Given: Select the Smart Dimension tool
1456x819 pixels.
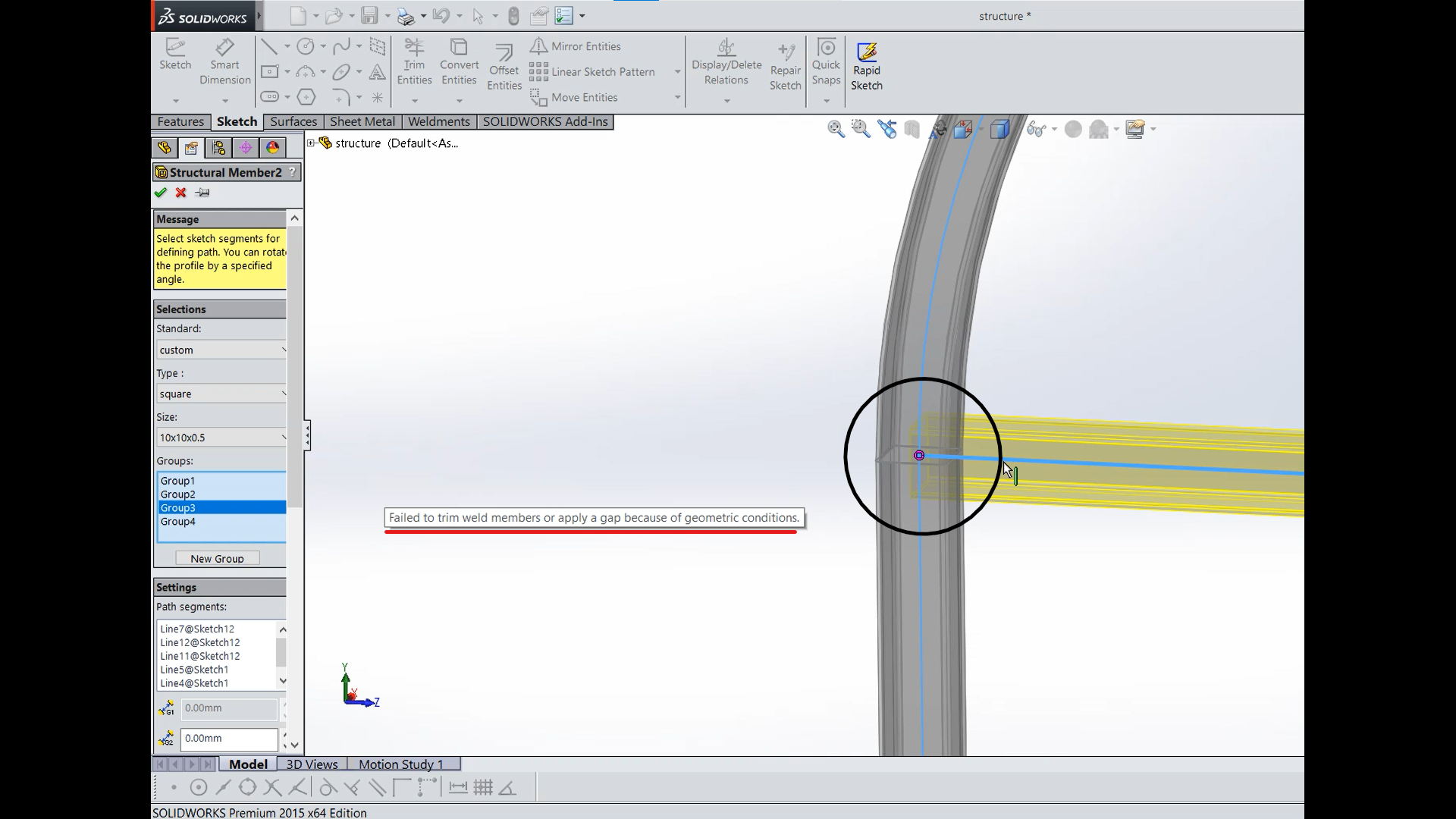Looking at the screenshot, I should [224, 61].
